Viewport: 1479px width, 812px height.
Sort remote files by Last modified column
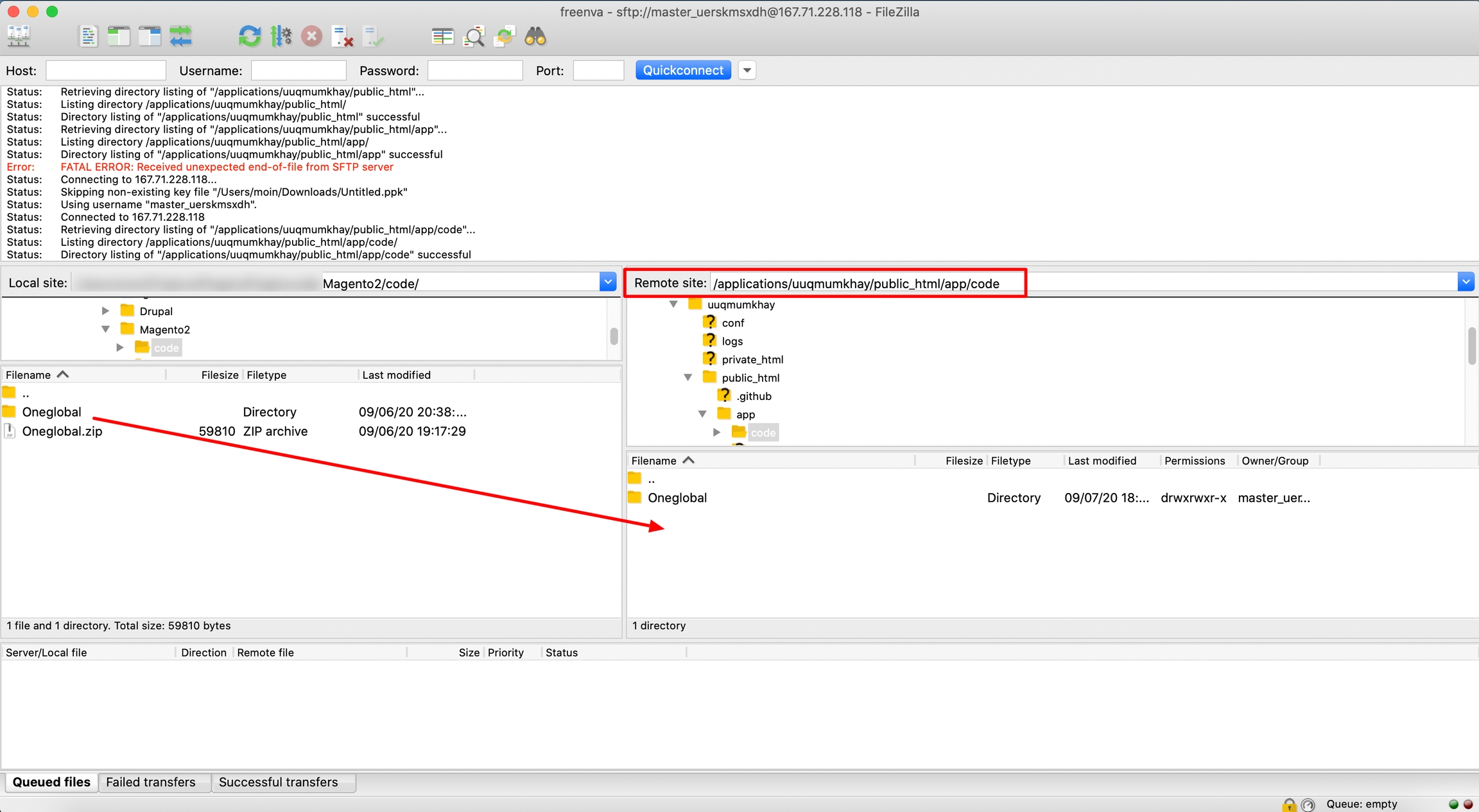click(x=1102, y=460)
